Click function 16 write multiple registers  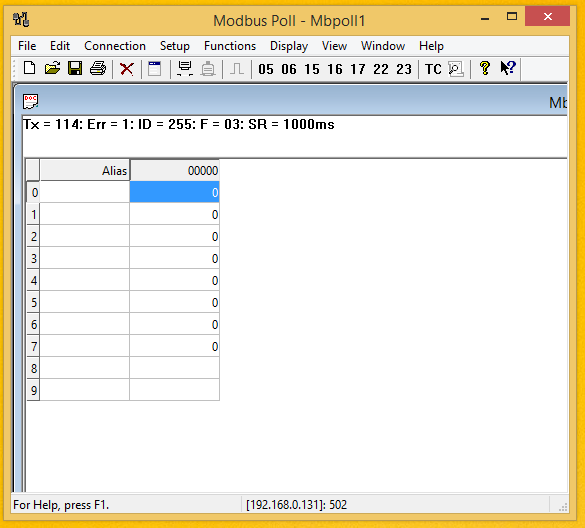click(335, 69)
